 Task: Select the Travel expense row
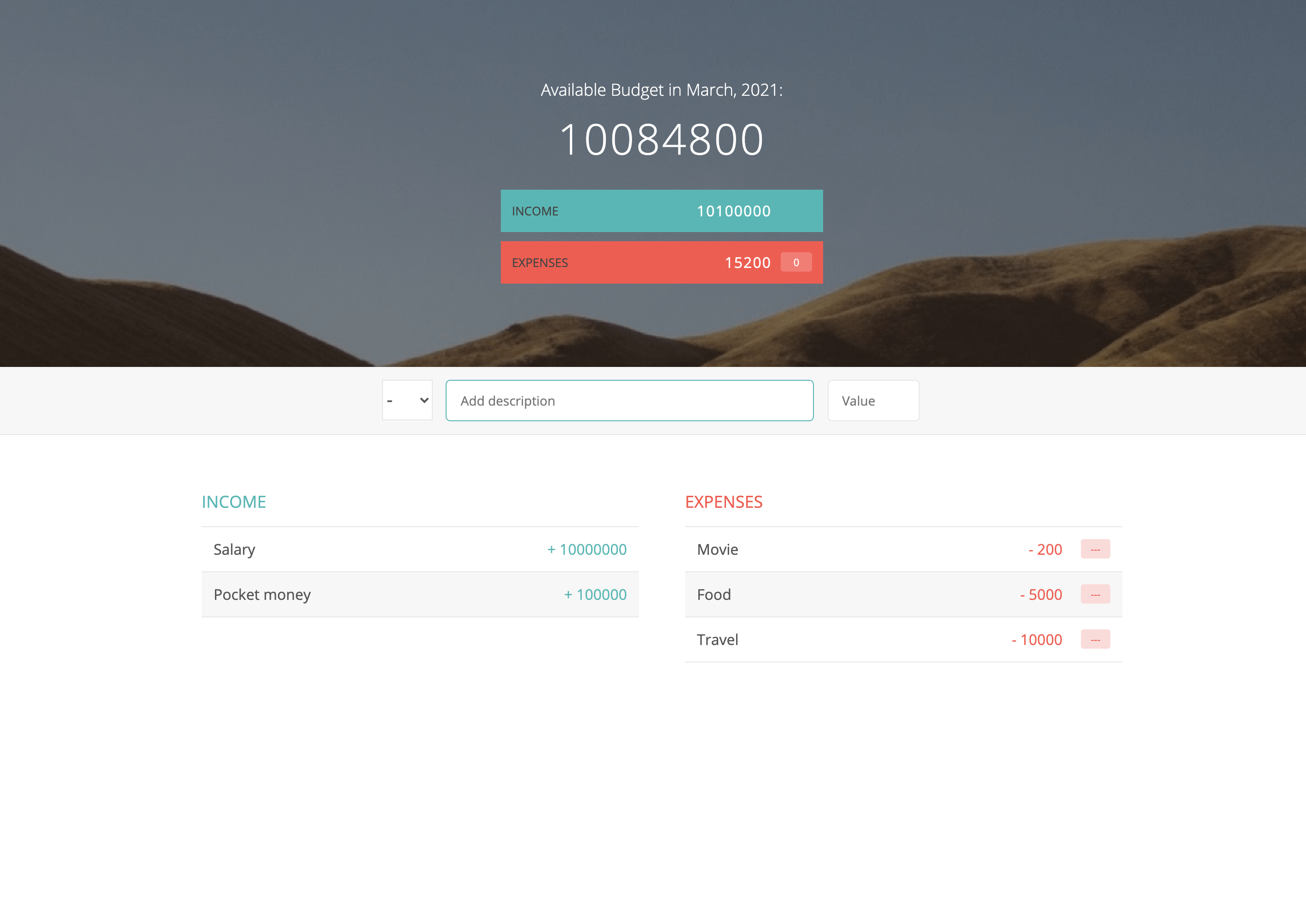[853, 639]
